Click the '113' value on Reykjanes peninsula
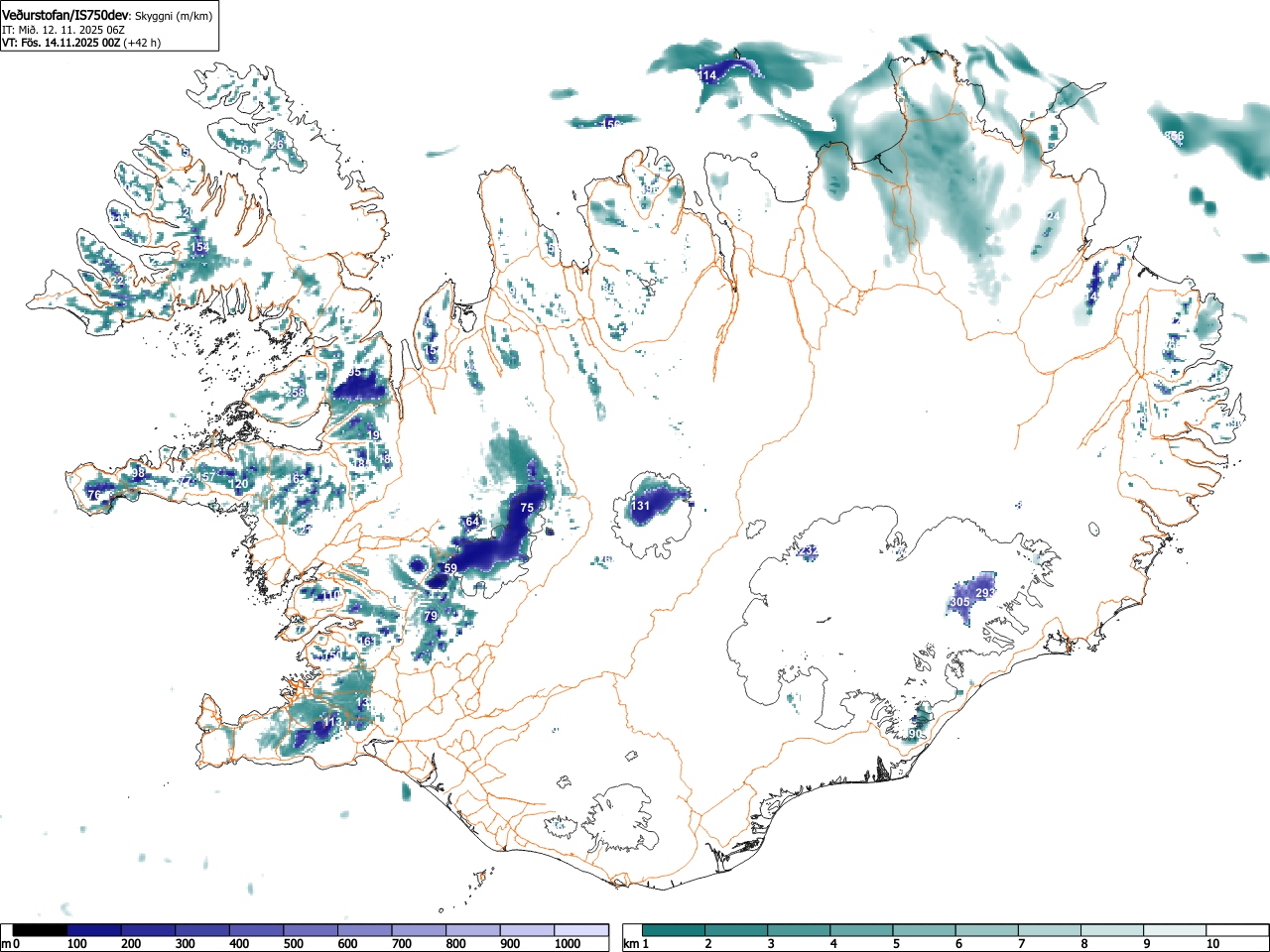This screenshot has height=952, width=1270. pos(332,721)
